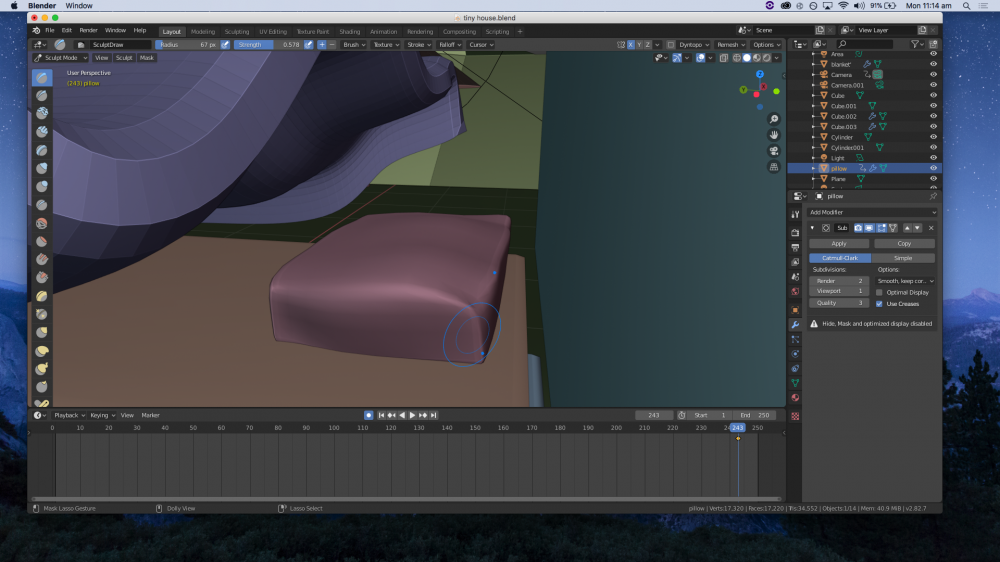
Task: Hide the Cylinder object via eye icon
Action: point(933,137)
